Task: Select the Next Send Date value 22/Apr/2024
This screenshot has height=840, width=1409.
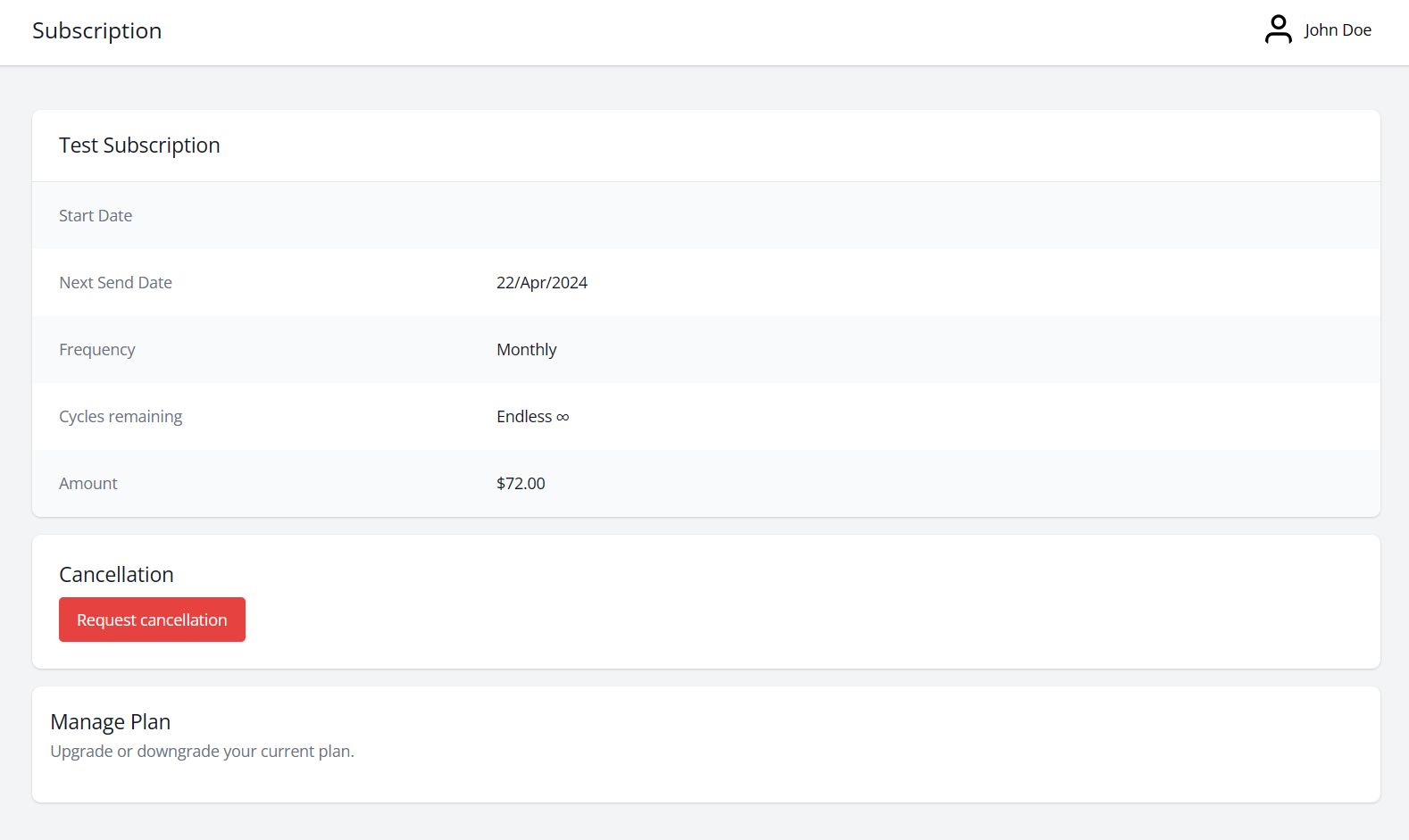Action: (x=542, y=282)
